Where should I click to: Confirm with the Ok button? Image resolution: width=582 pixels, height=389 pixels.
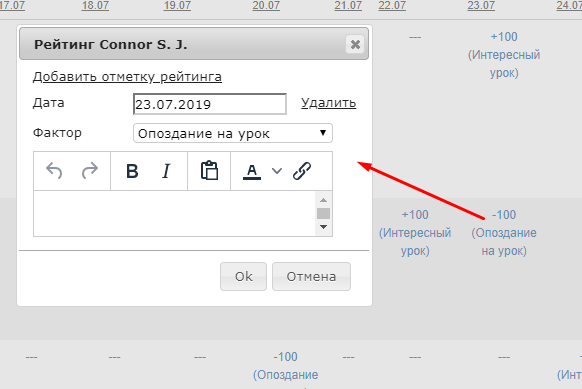point(243,277)
